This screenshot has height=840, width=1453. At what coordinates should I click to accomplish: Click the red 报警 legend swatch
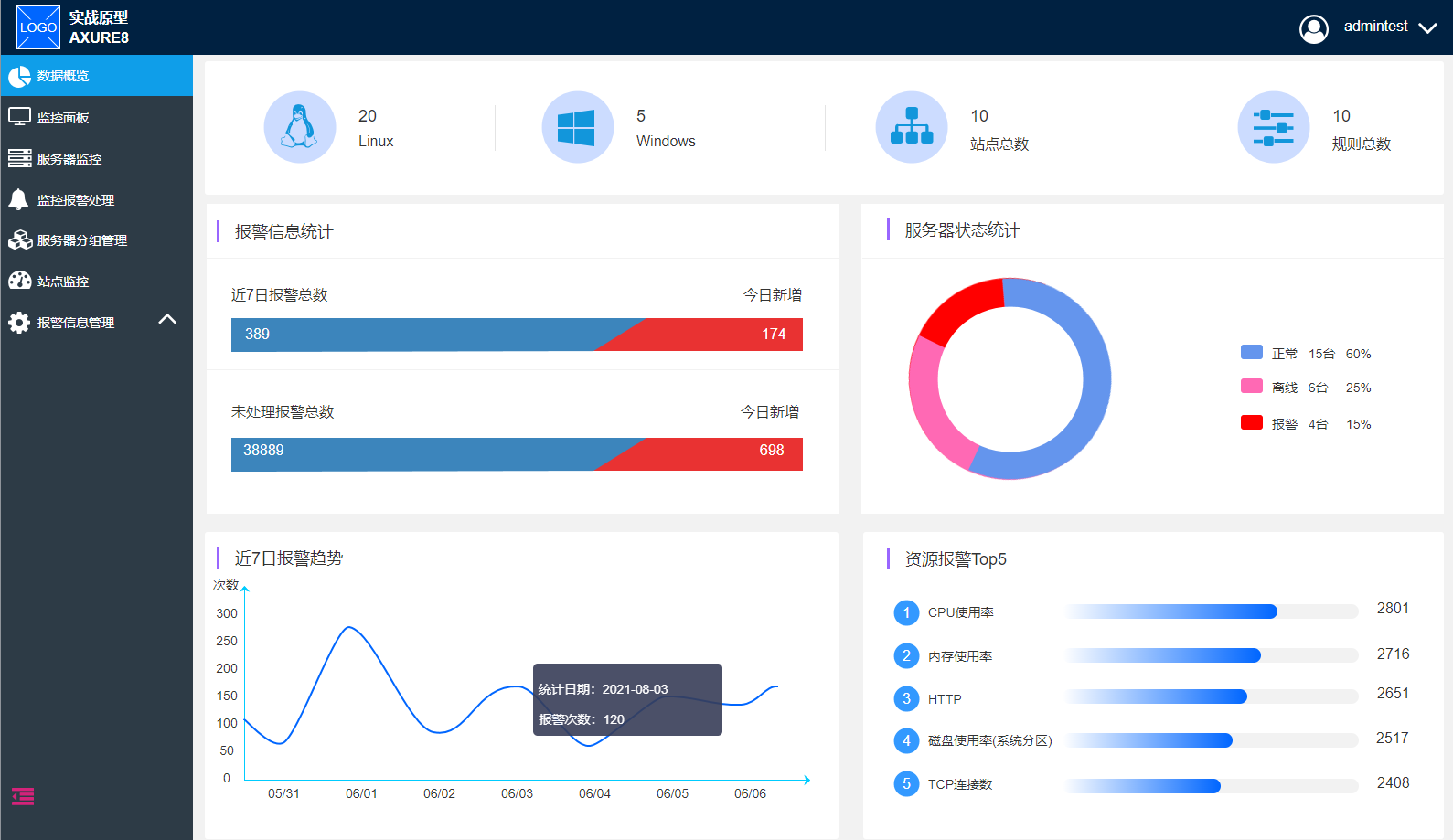1252,422
